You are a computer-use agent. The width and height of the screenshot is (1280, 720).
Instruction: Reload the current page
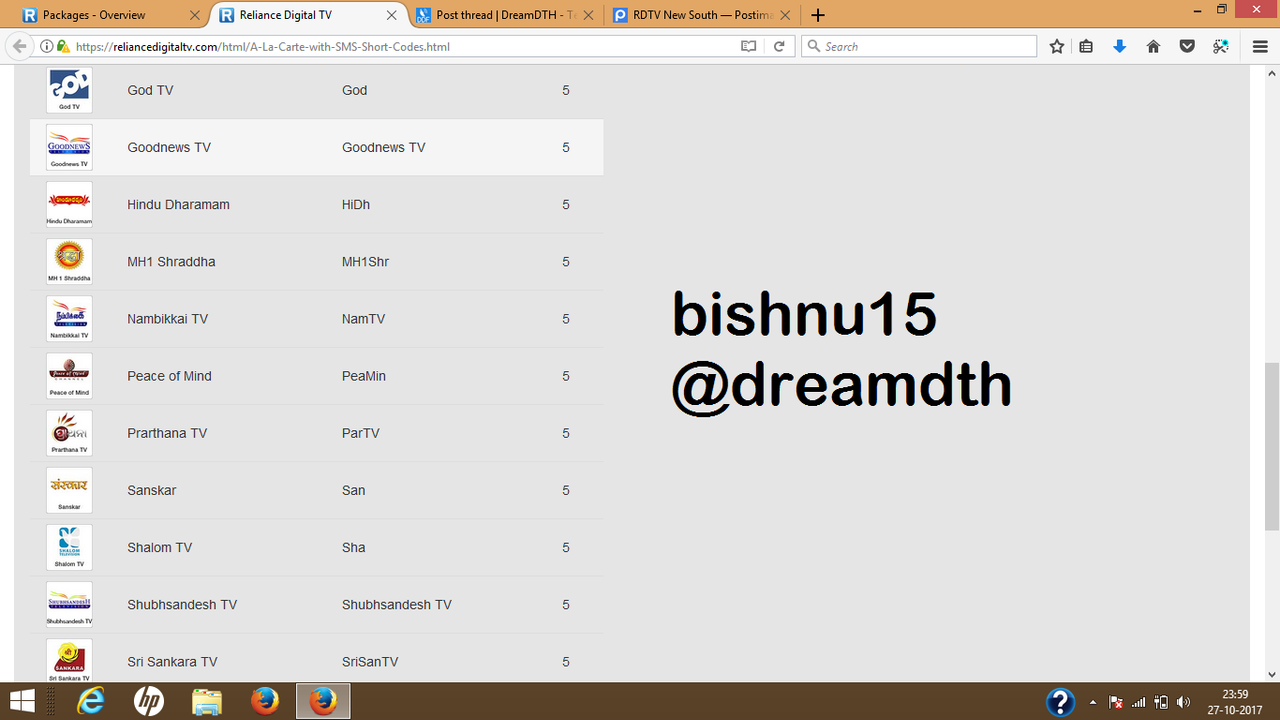[x=779, y=47]
